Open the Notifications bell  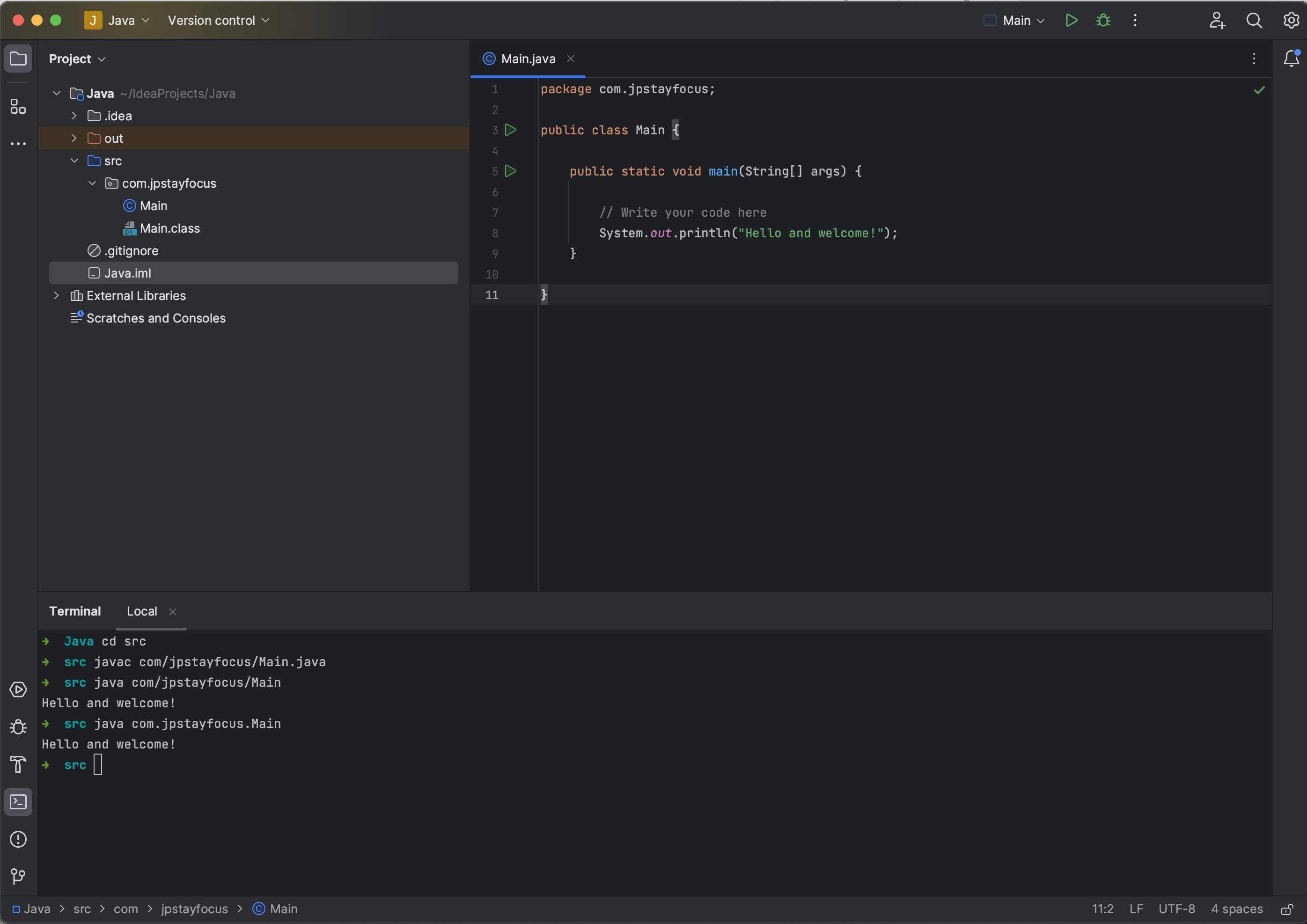(x=1291, y=59)
